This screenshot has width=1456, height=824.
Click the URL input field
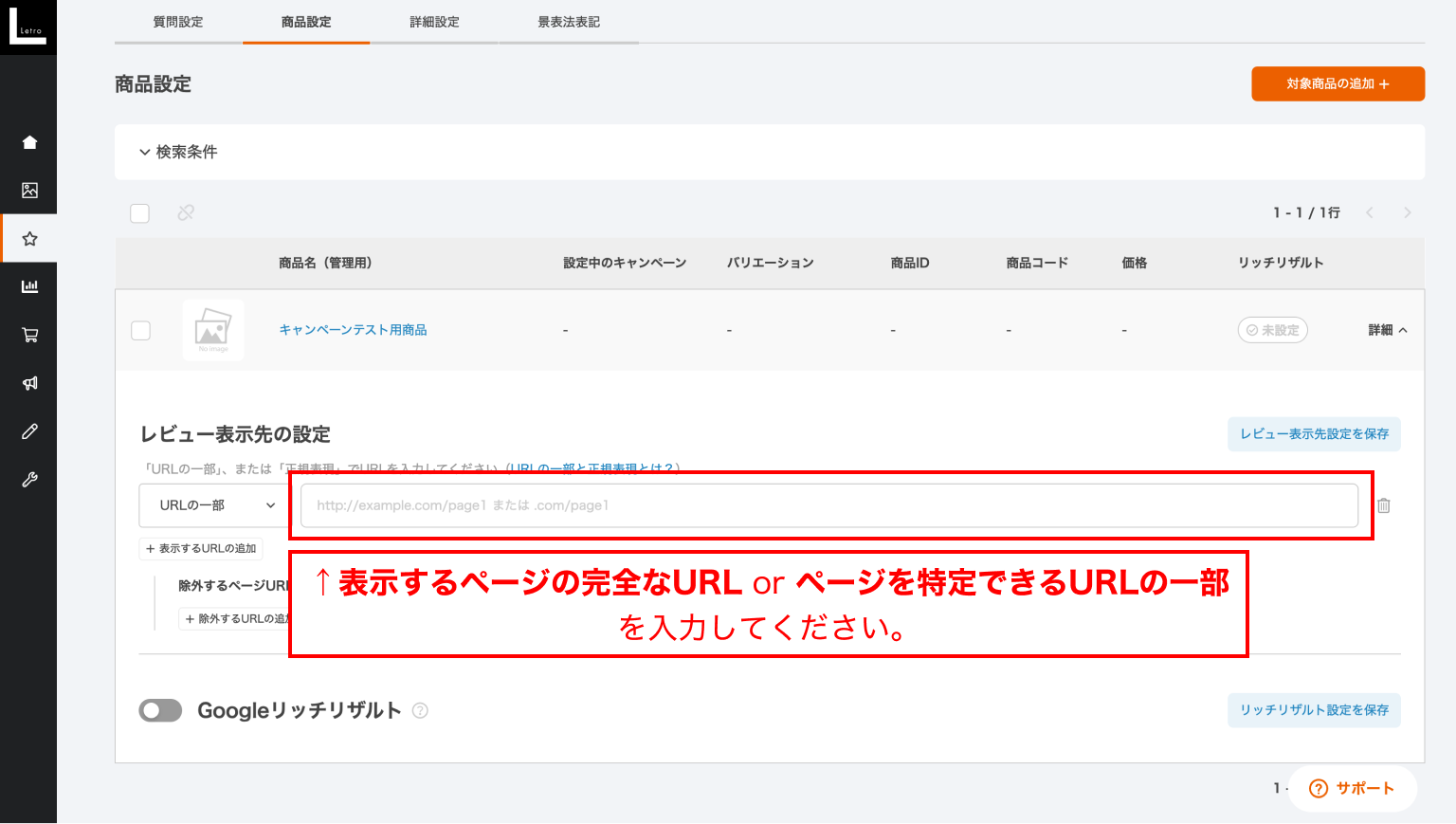828,505
